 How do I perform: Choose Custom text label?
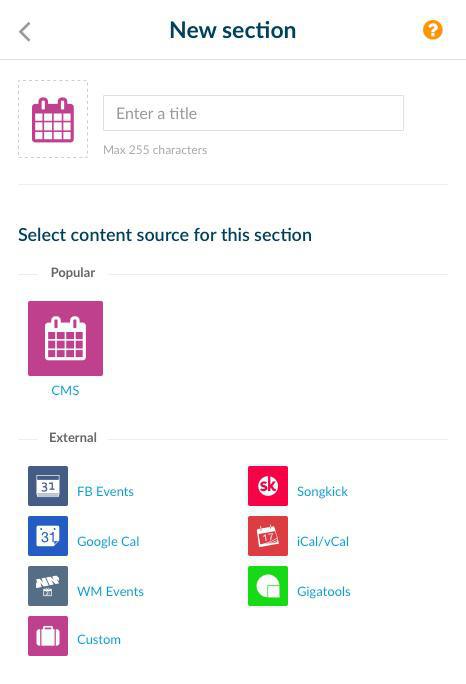coord(99,639)
